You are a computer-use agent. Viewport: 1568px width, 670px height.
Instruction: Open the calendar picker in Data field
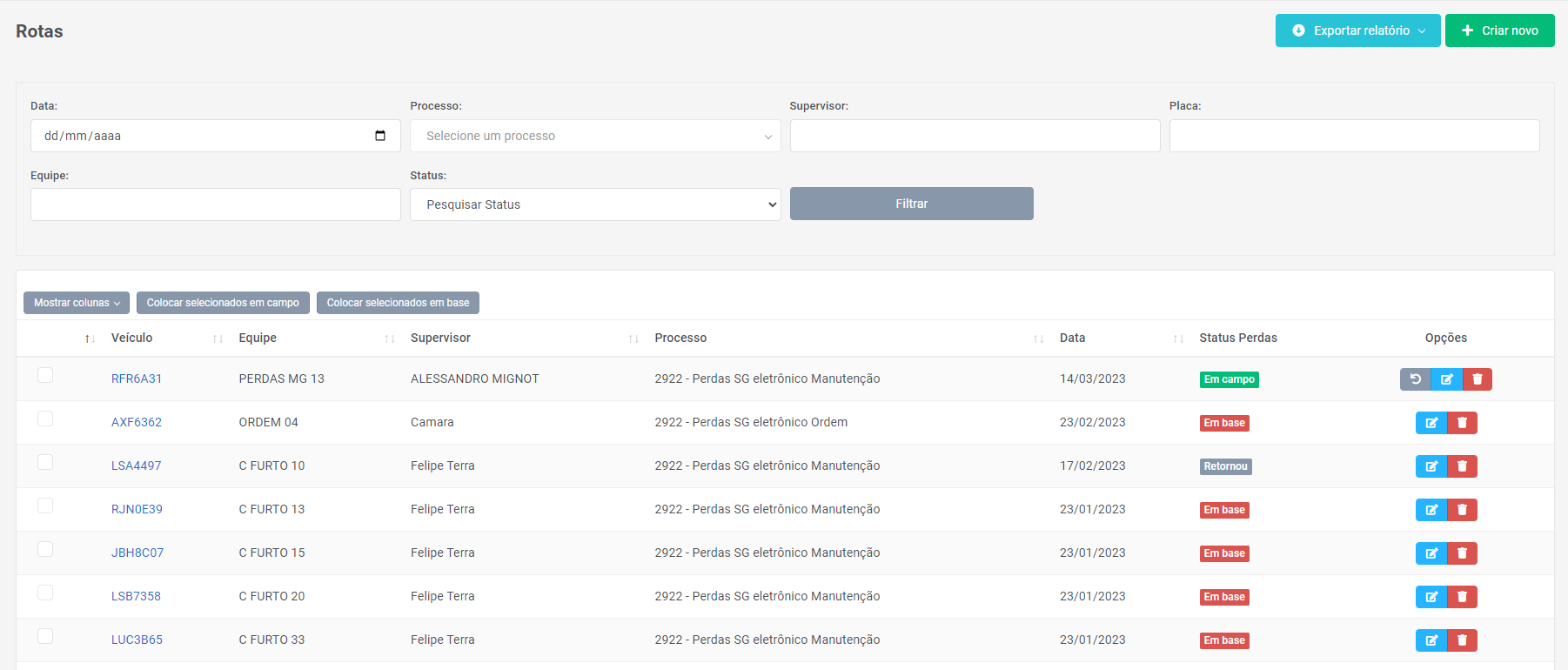(x=380, y=136)
